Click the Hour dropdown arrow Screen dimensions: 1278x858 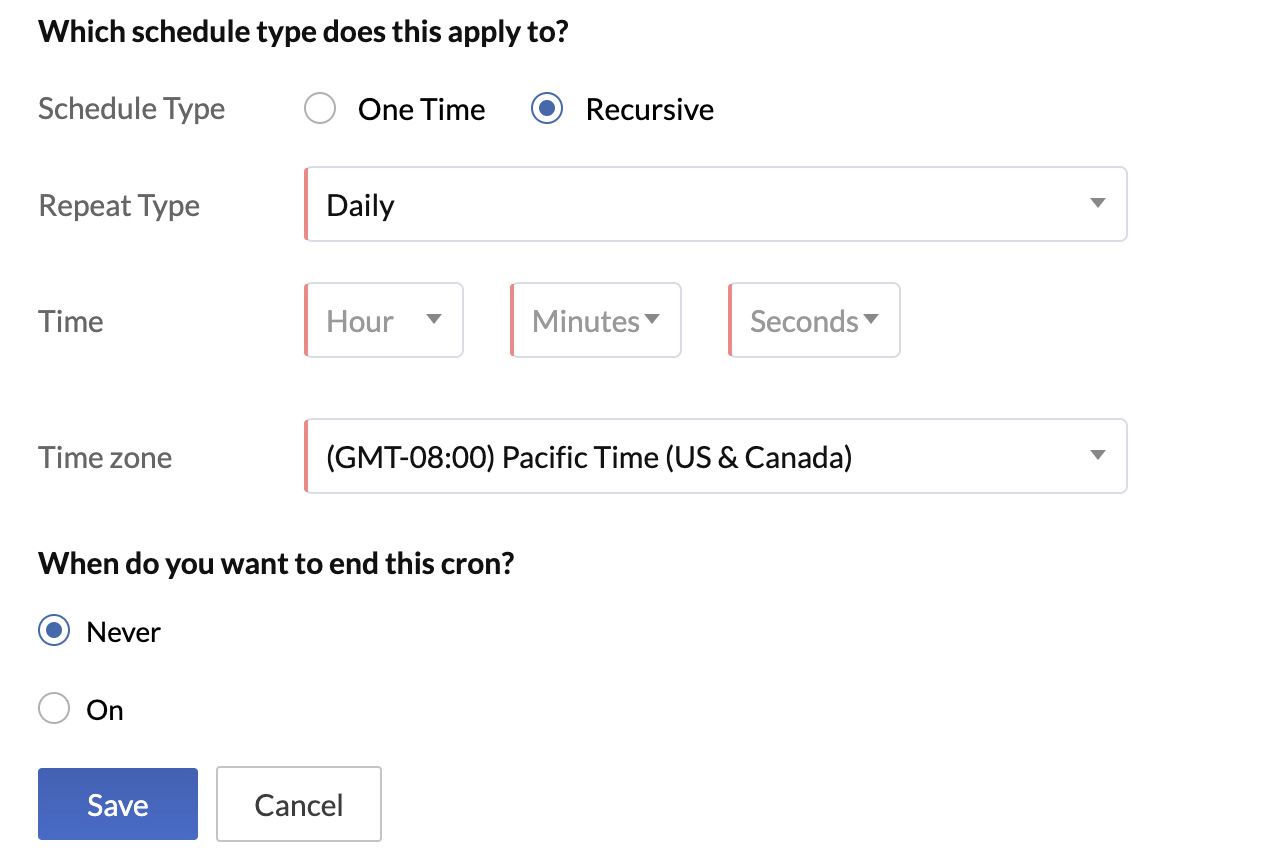click(434, 320)
